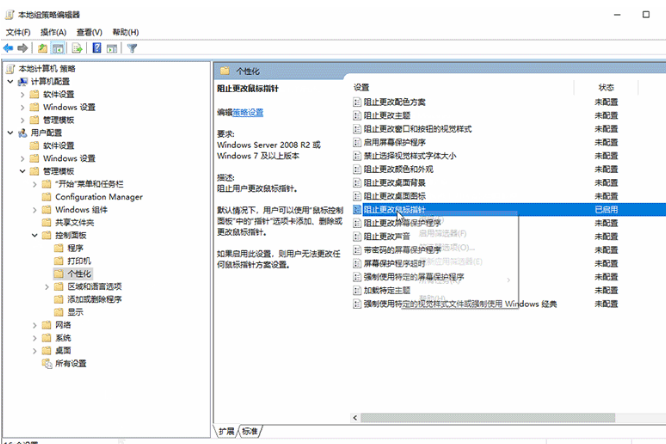This screenshot has height=444, width=666.
Task: Collapse the 用户配置 tree node
Action: click(x=10, y=133)
